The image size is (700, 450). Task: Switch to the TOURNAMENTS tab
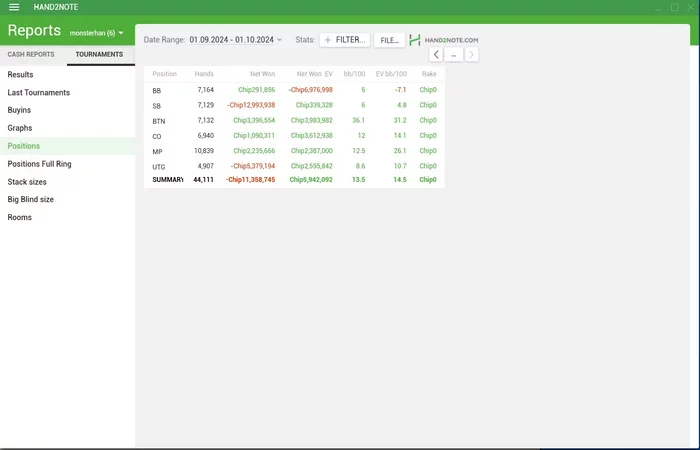[99, 54]
